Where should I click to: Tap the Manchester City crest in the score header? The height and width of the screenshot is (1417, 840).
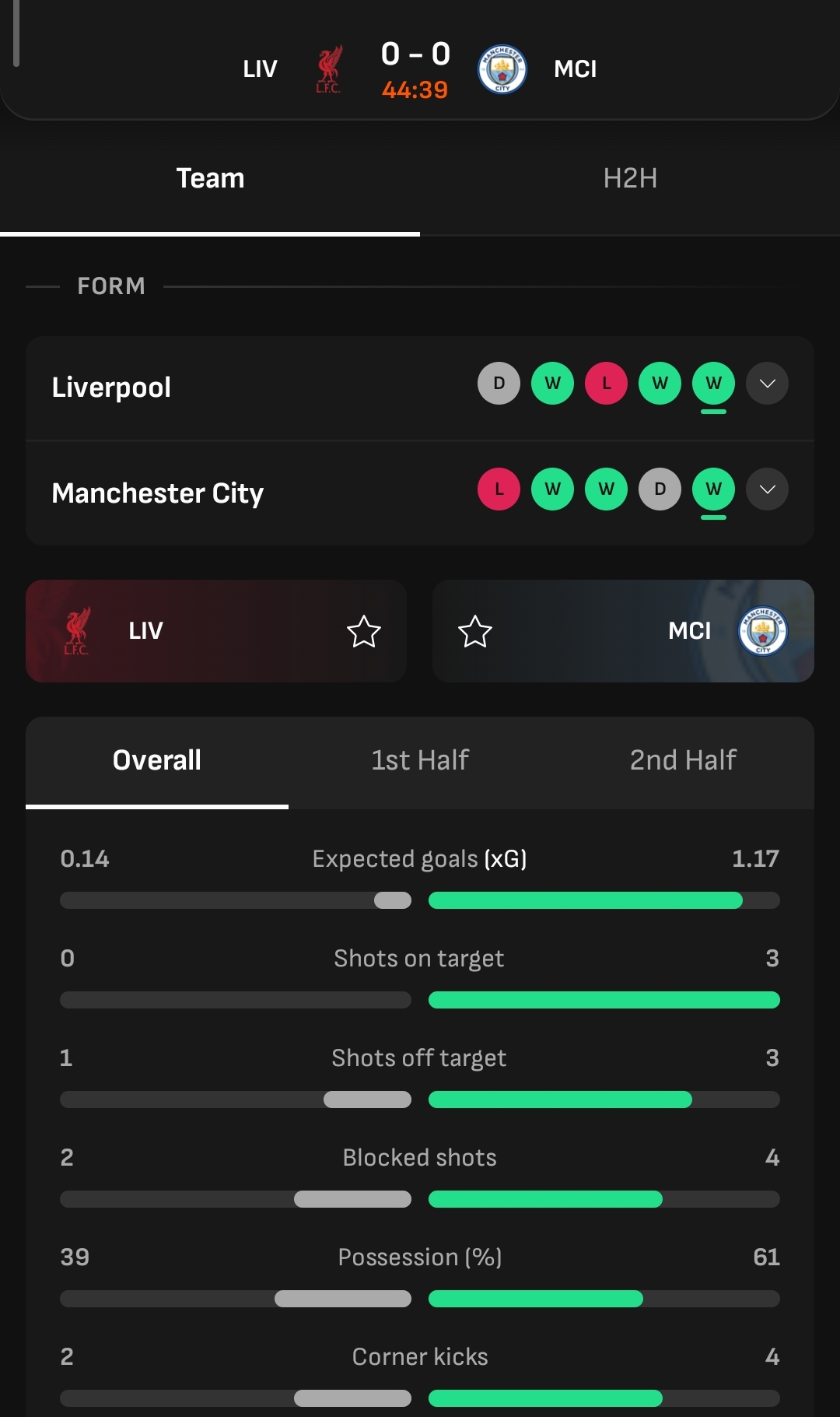(x=502, y=69)
